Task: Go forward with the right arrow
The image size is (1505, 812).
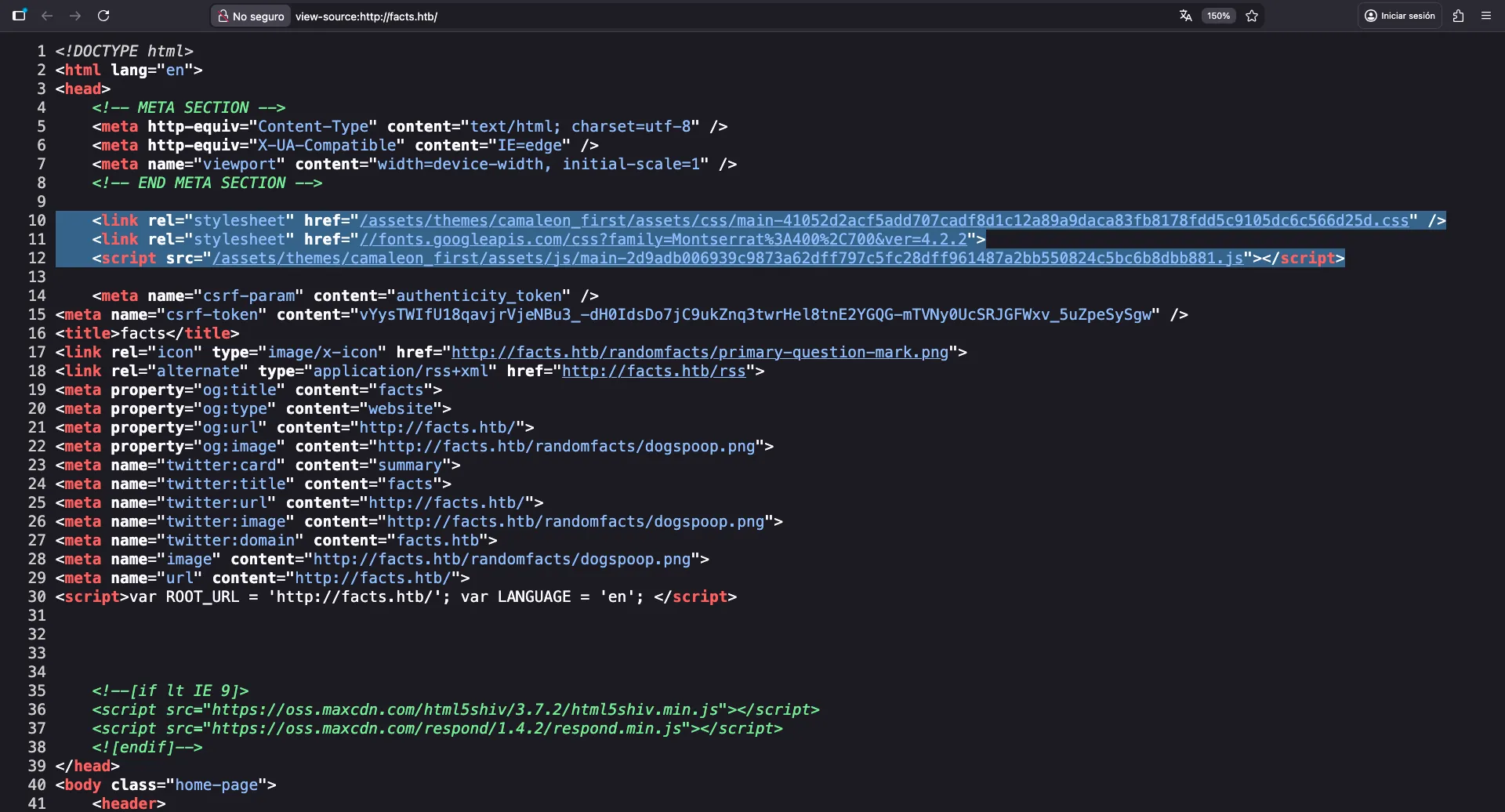Action: 75,16
